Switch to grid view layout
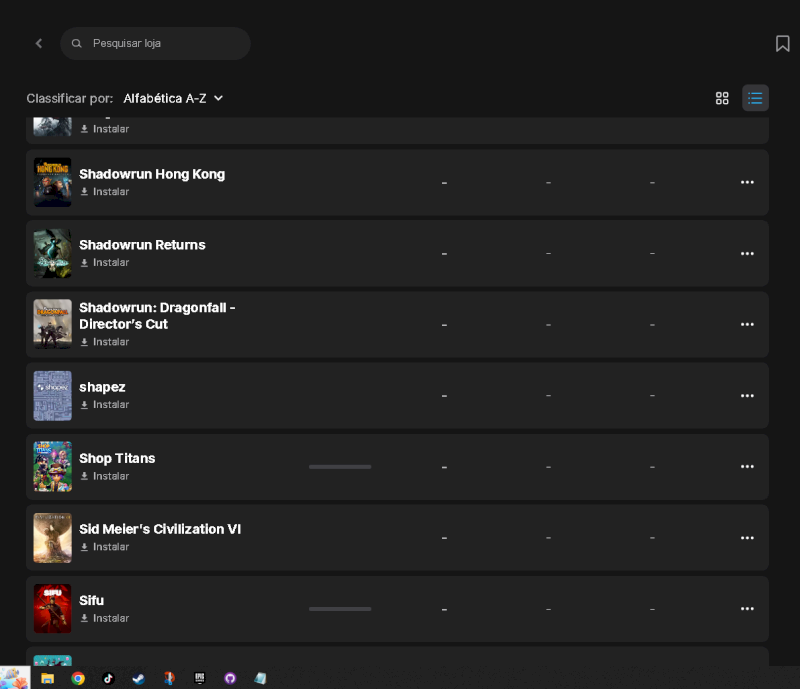 pos(722,98)
